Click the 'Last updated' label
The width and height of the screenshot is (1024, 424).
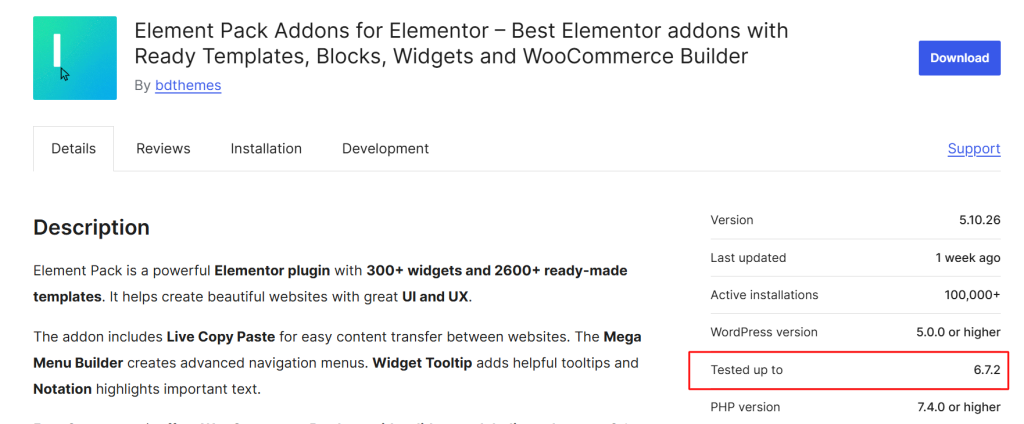(748, 258)
